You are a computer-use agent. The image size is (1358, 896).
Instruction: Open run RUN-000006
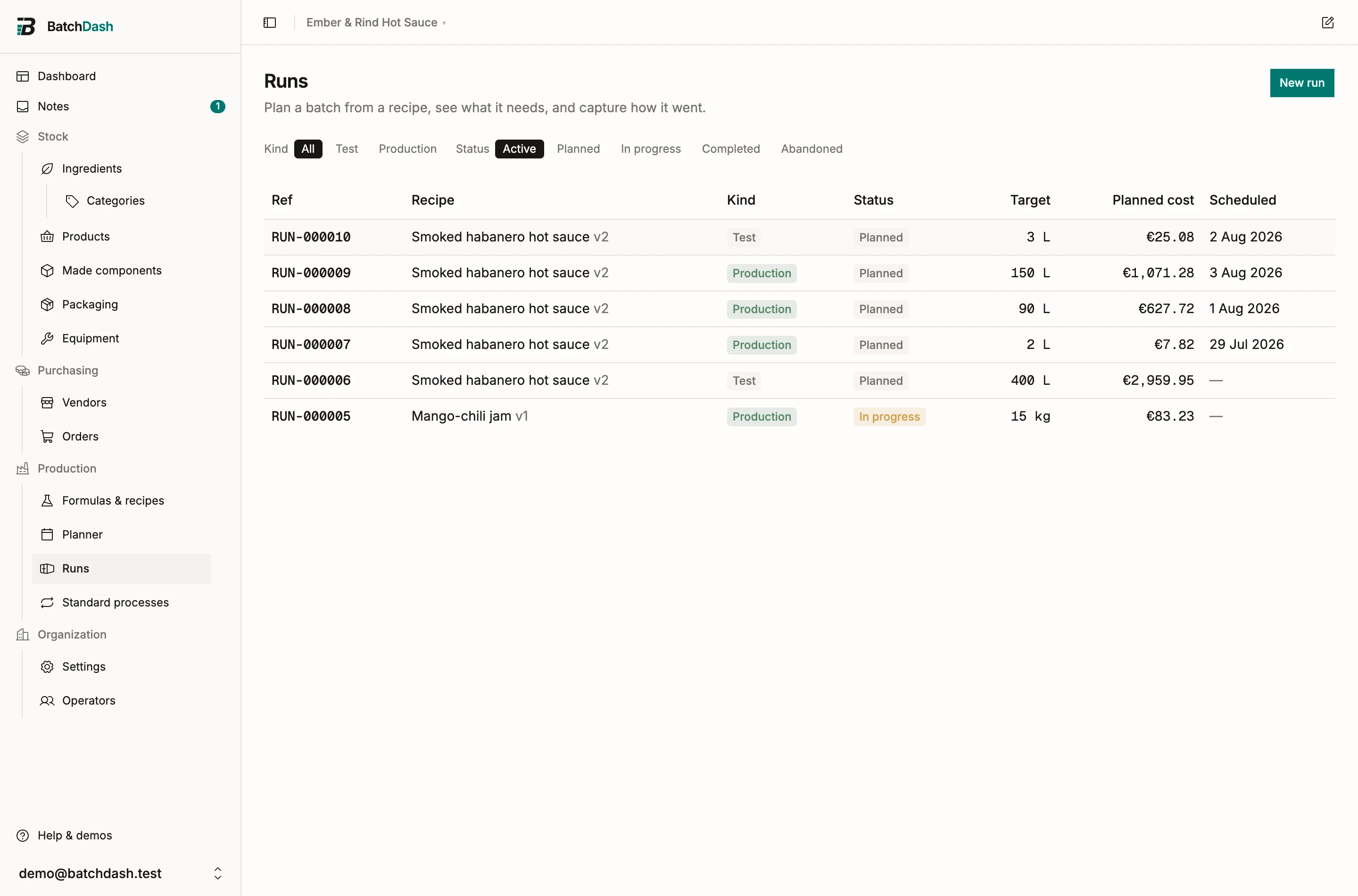click(311, 381)
